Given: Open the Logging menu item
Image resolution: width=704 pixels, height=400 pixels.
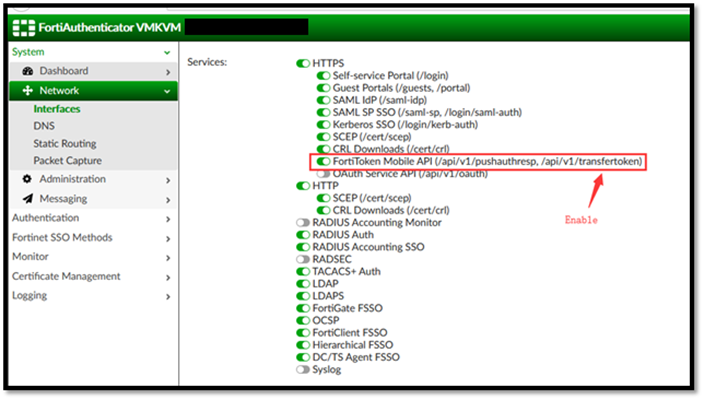Looking at the screenshot, I should pyautogui.click(x=30, y=296).
